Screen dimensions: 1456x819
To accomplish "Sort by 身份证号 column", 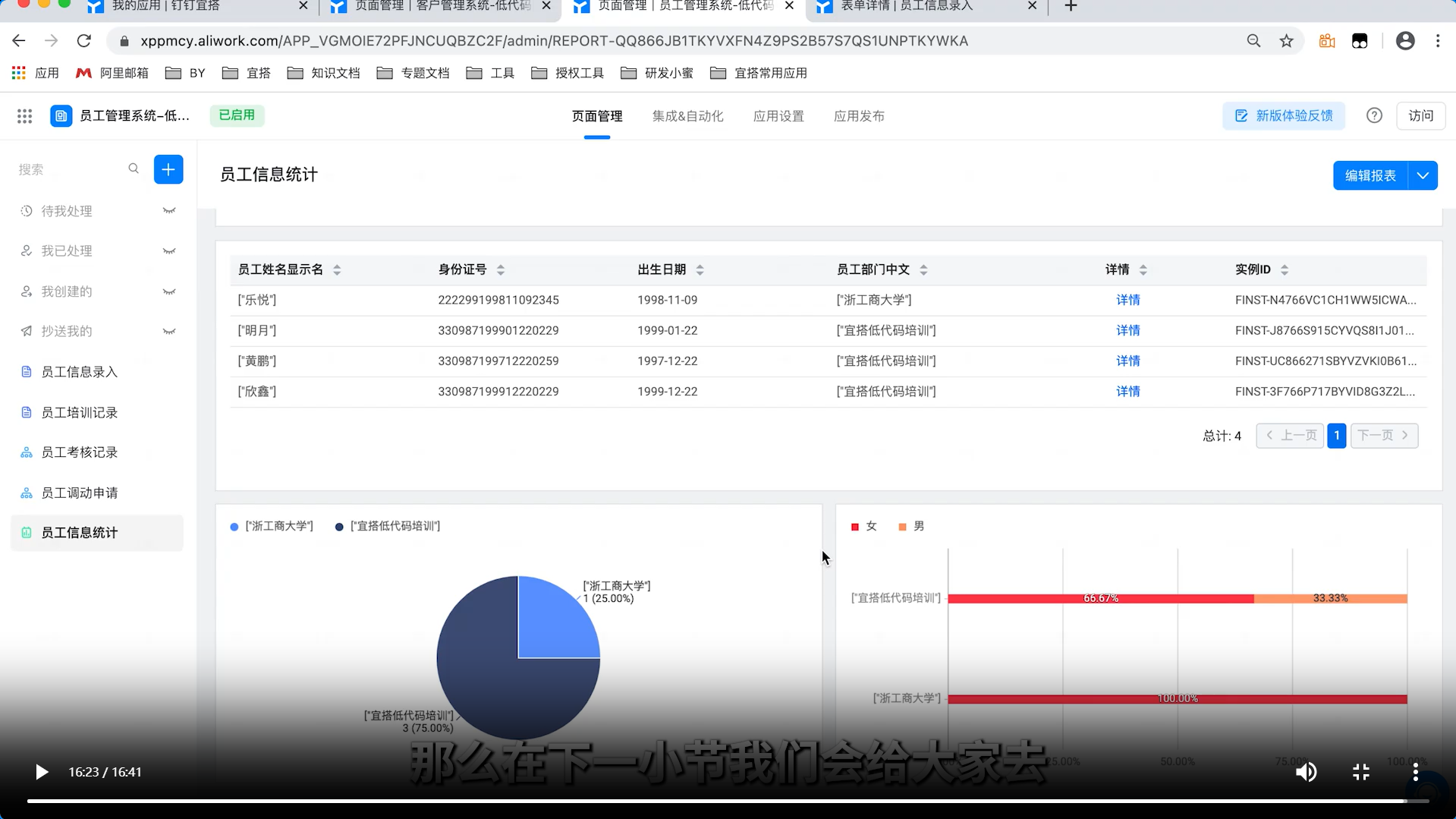I will (x=501, y=269).
